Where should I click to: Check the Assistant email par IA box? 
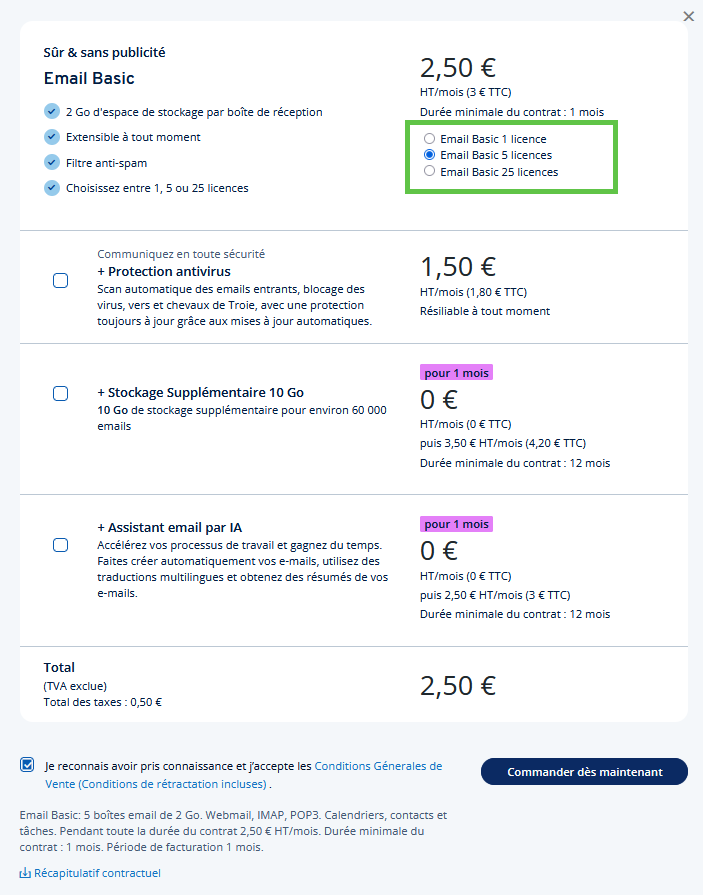(x=60, y=545)
